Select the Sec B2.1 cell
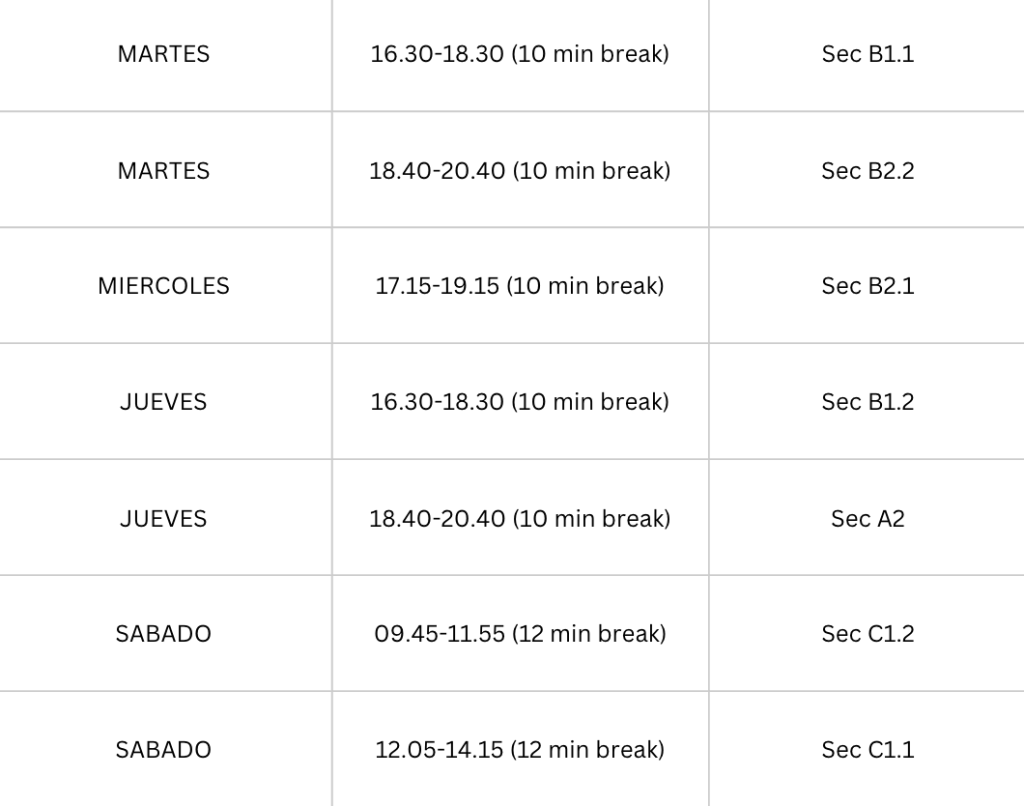 click(x=867, y=285)
